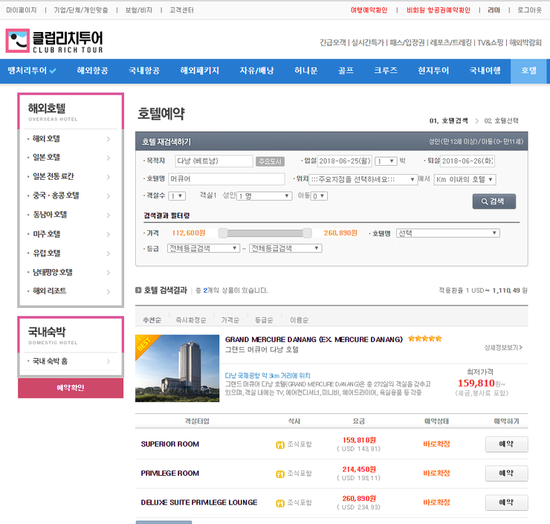This screenshot has height=524, width=550.
Task: Click the 주요도시 button beside destination
Action: pyautogui.click(x=270, y=161)
